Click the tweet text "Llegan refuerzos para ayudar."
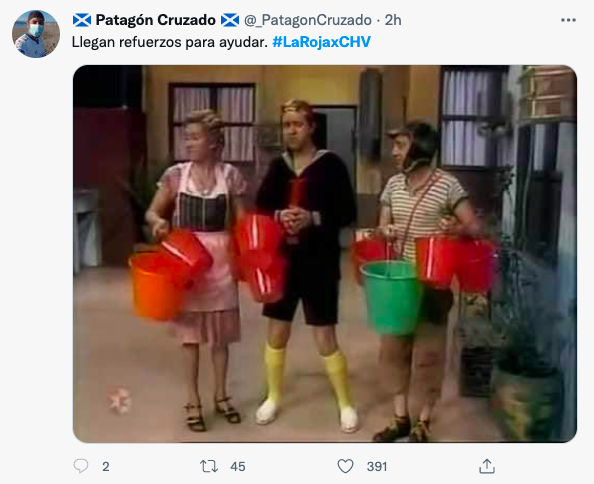The width and height of the screenshot is (594, 484). (170, 42)
